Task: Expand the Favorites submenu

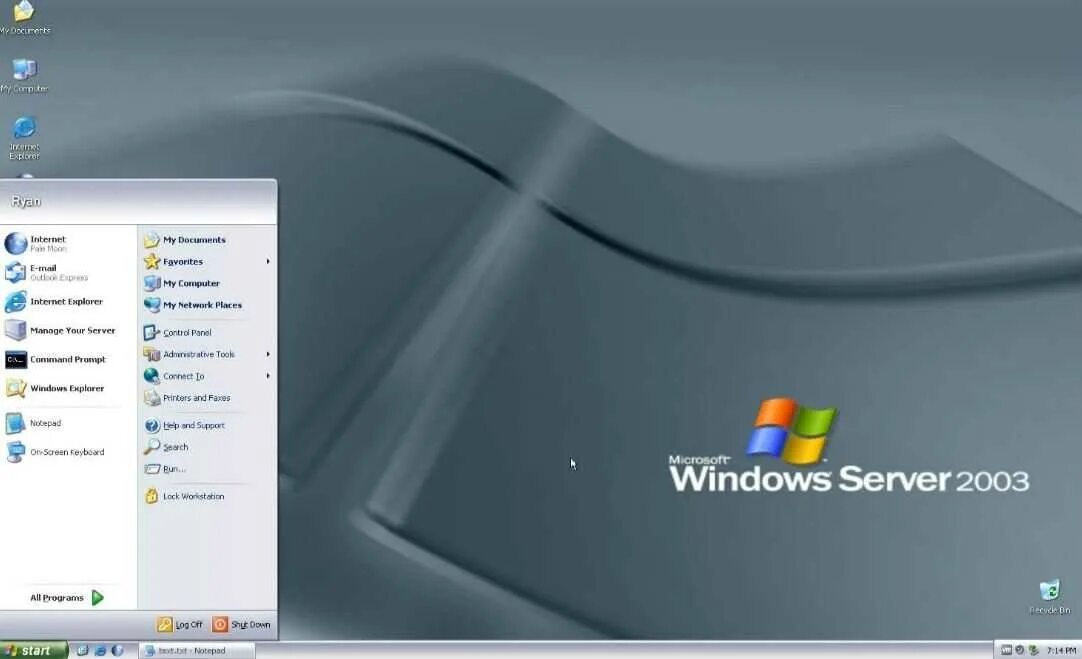Action: (x=207, y=262)
